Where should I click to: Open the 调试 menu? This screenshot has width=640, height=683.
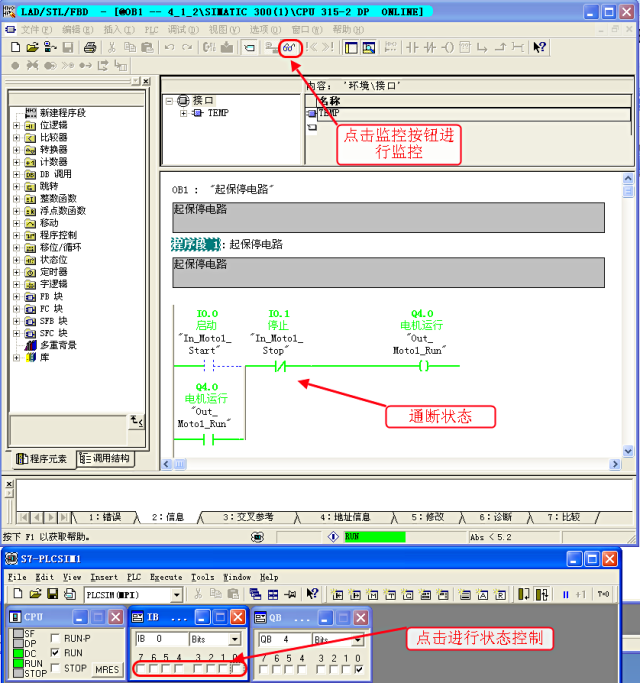click(183, 30)
